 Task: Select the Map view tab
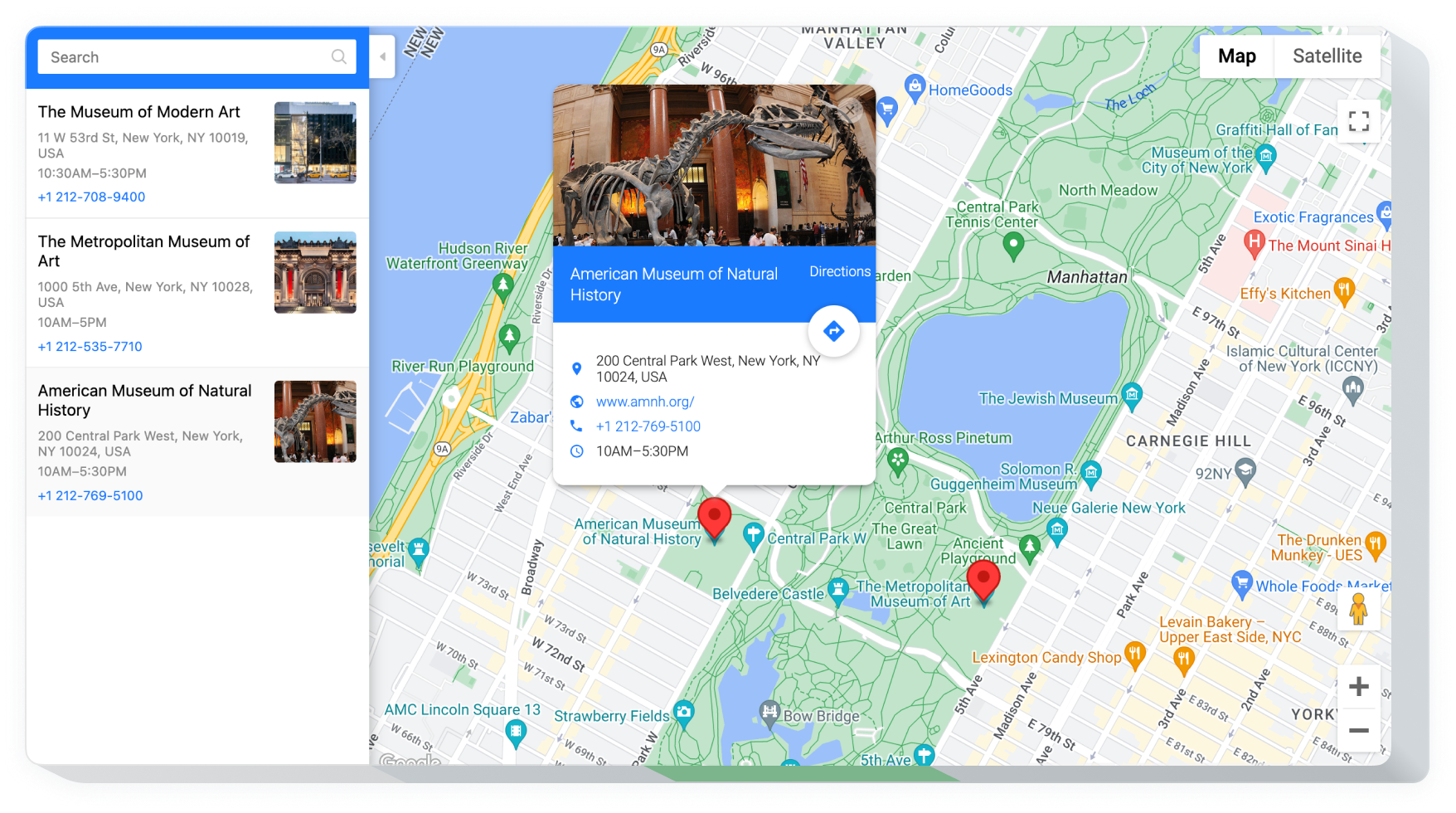[1236, 56]
